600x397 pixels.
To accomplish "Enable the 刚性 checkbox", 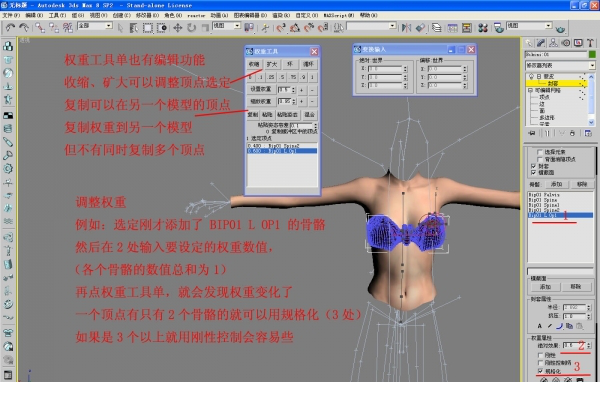I will click(x=540, y=355).
